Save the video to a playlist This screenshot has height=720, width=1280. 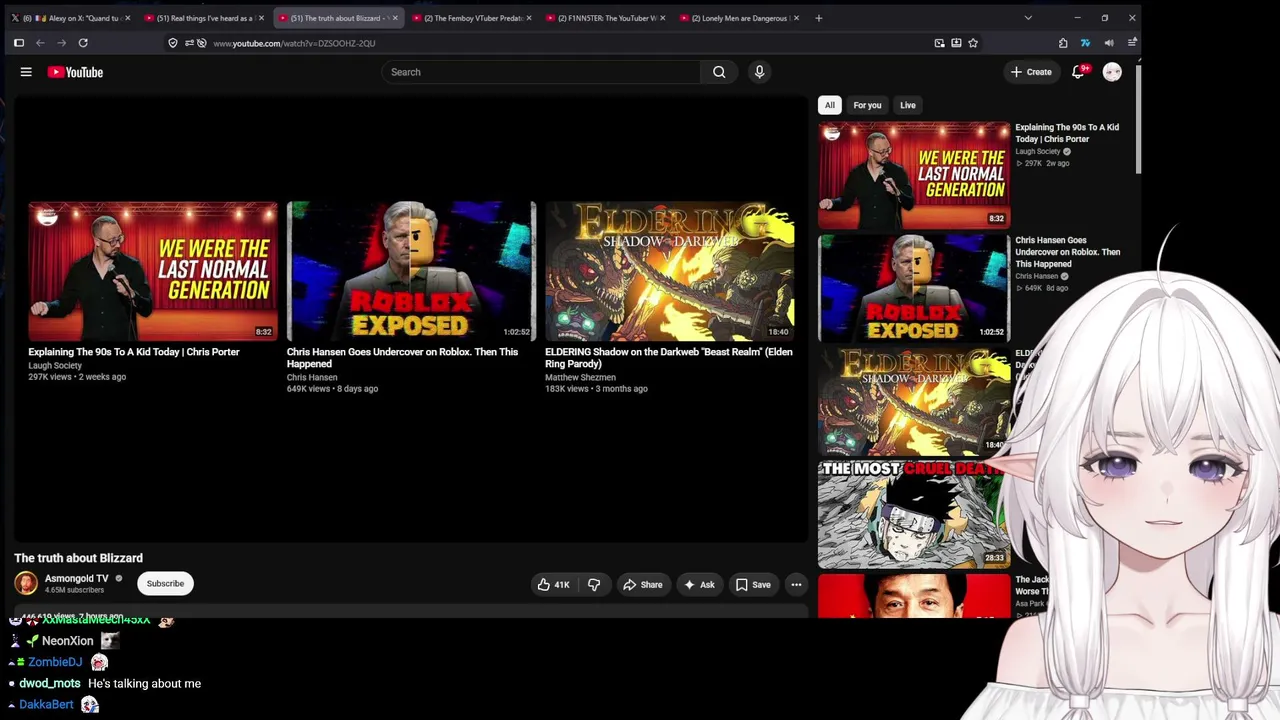click(x=753, y=585)
